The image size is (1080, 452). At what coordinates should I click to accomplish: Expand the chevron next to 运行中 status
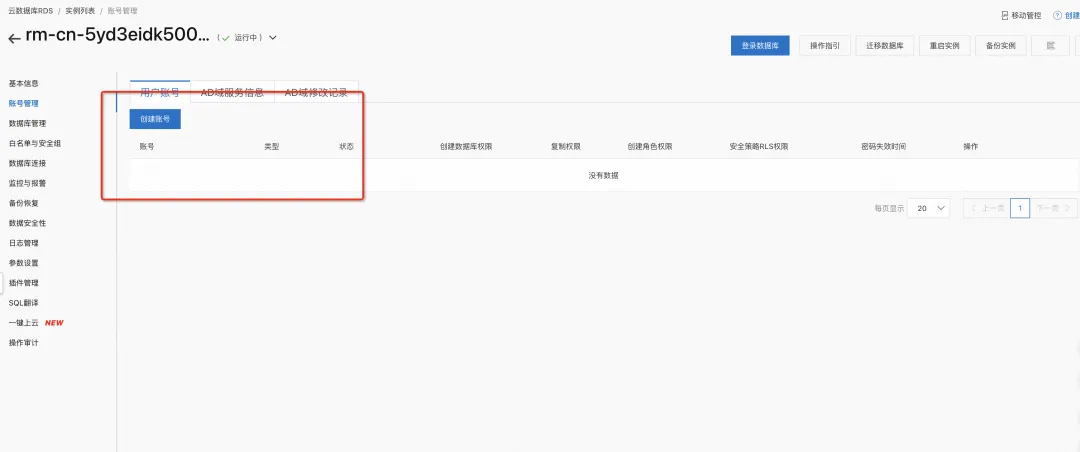click(x=273, y=38)
